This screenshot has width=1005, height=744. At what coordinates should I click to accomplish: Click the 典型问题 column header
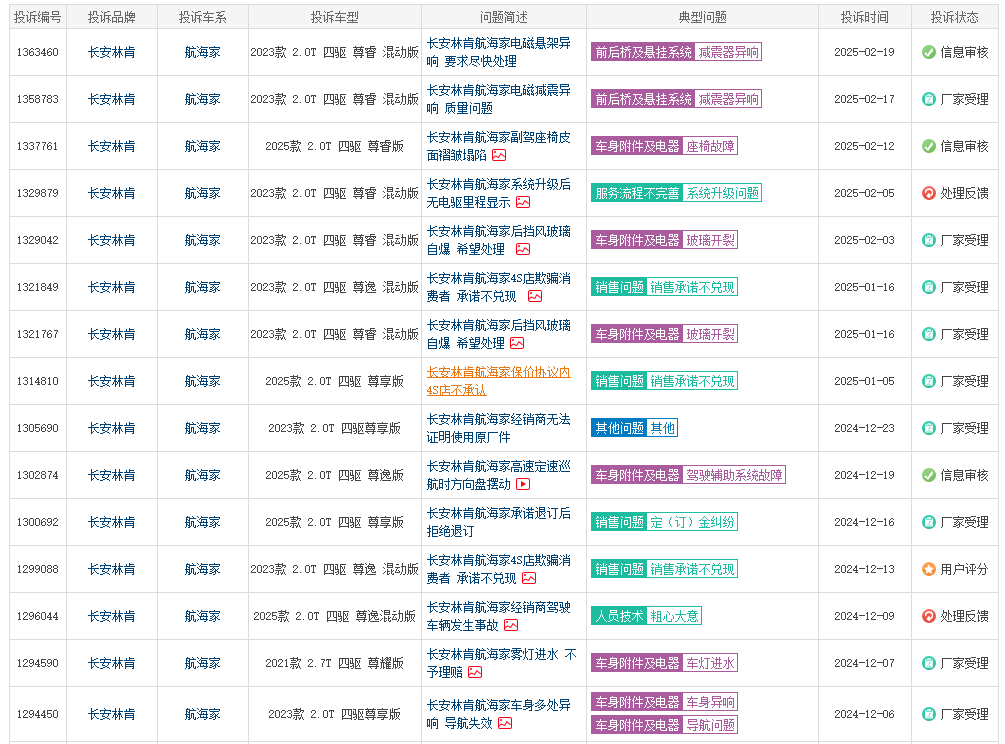(x=702, y=17)
